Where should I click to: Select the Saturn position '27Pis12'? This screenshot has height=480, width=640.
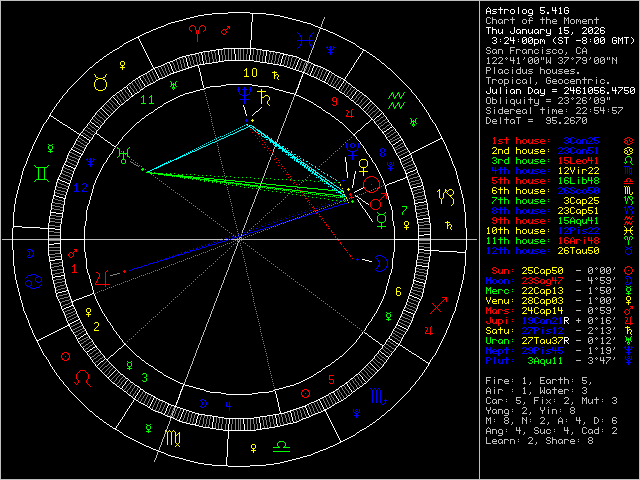542,331
